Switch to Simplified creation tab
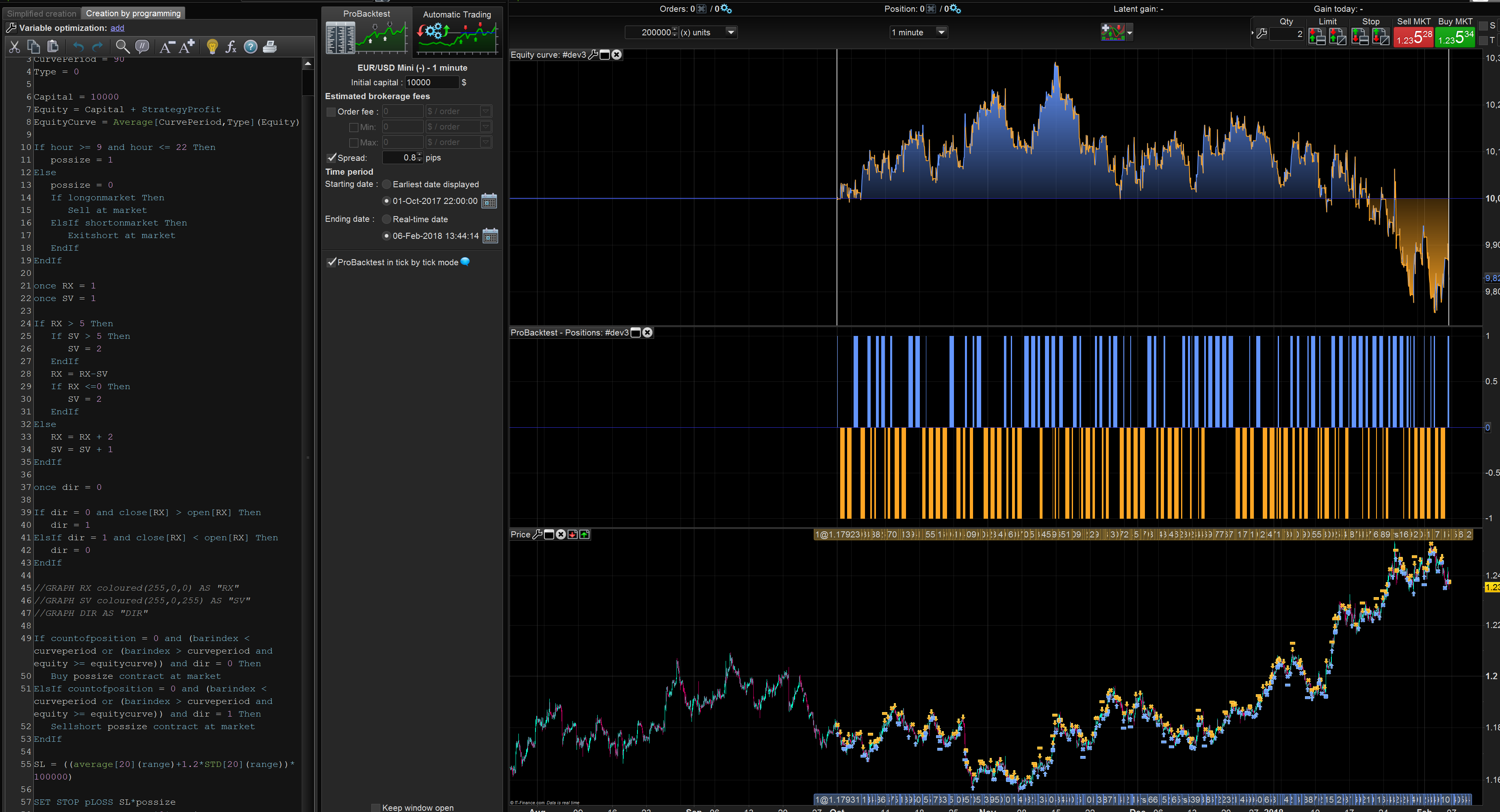Screen dimensions: 1500x812 tap(41, 13)
